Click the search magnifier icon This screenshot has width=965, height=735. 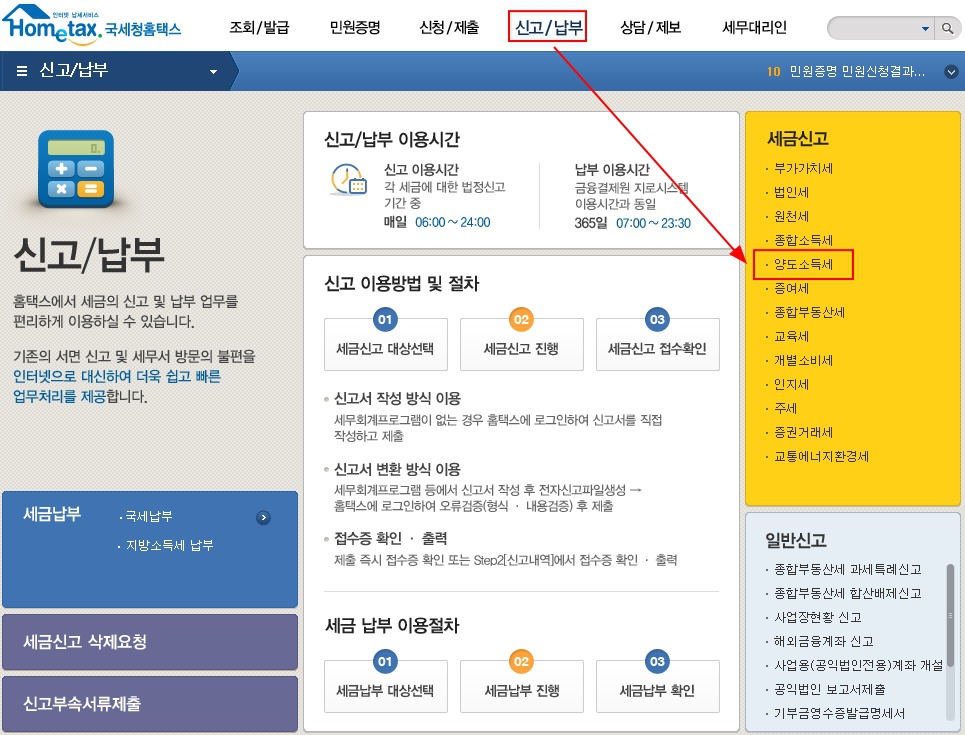(x=948, y=28)
